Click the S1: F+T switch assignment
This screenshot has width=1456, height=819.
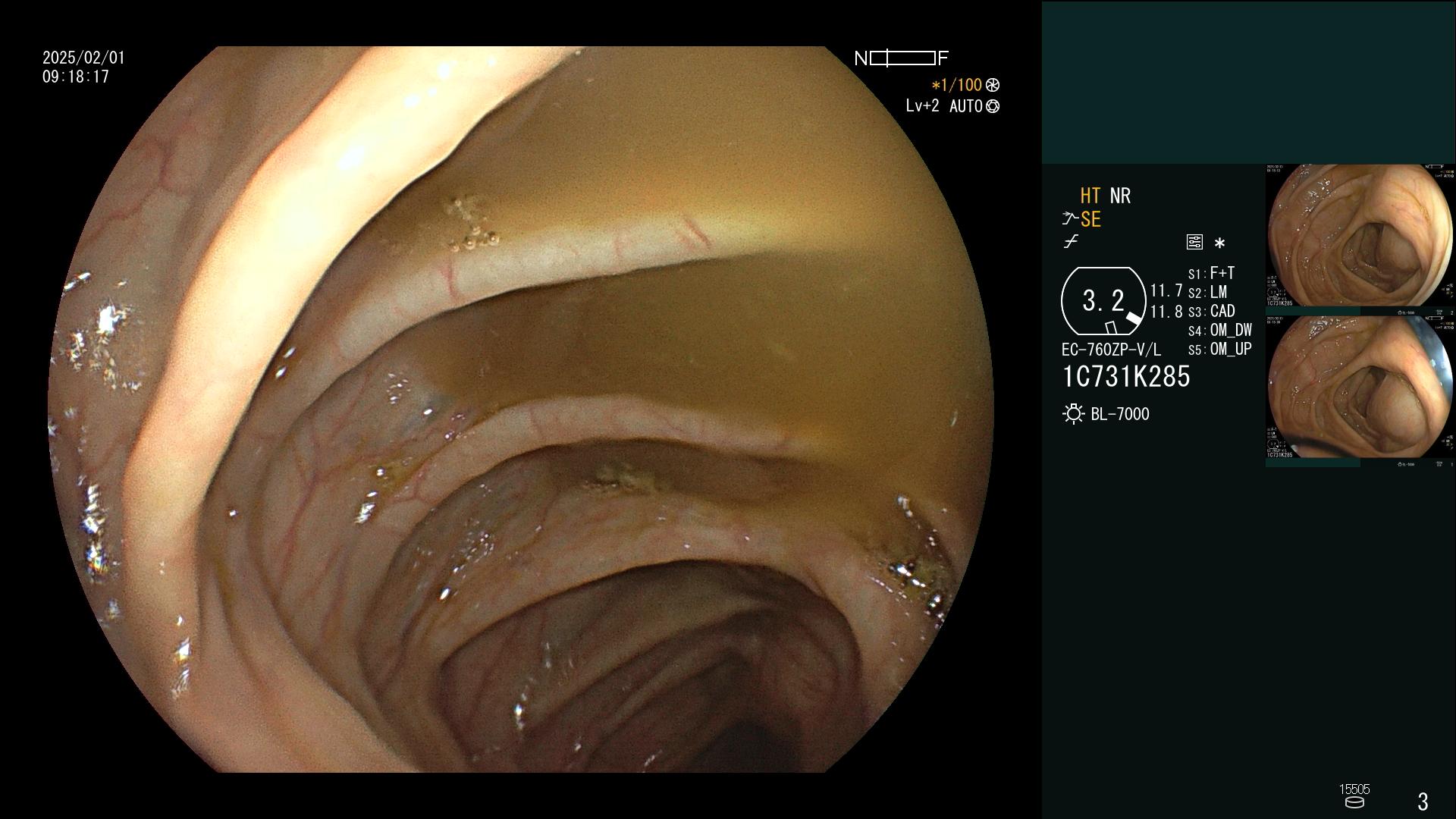[1211, 273]
